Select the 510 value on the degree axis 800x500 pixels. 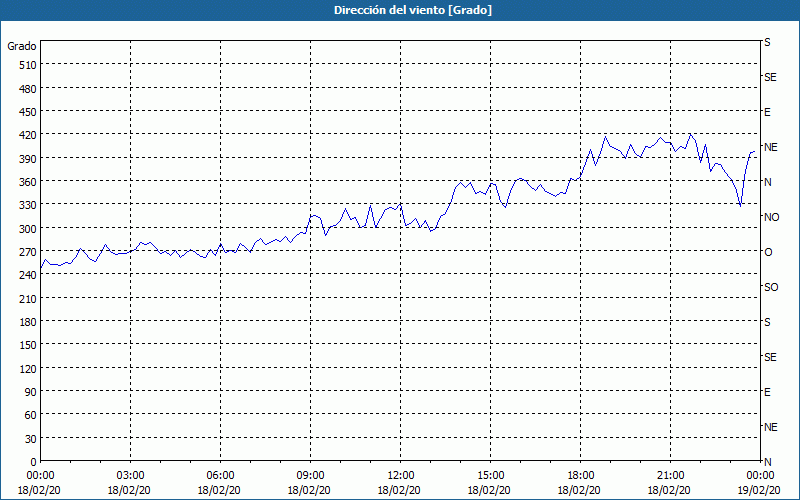[28, 65]
